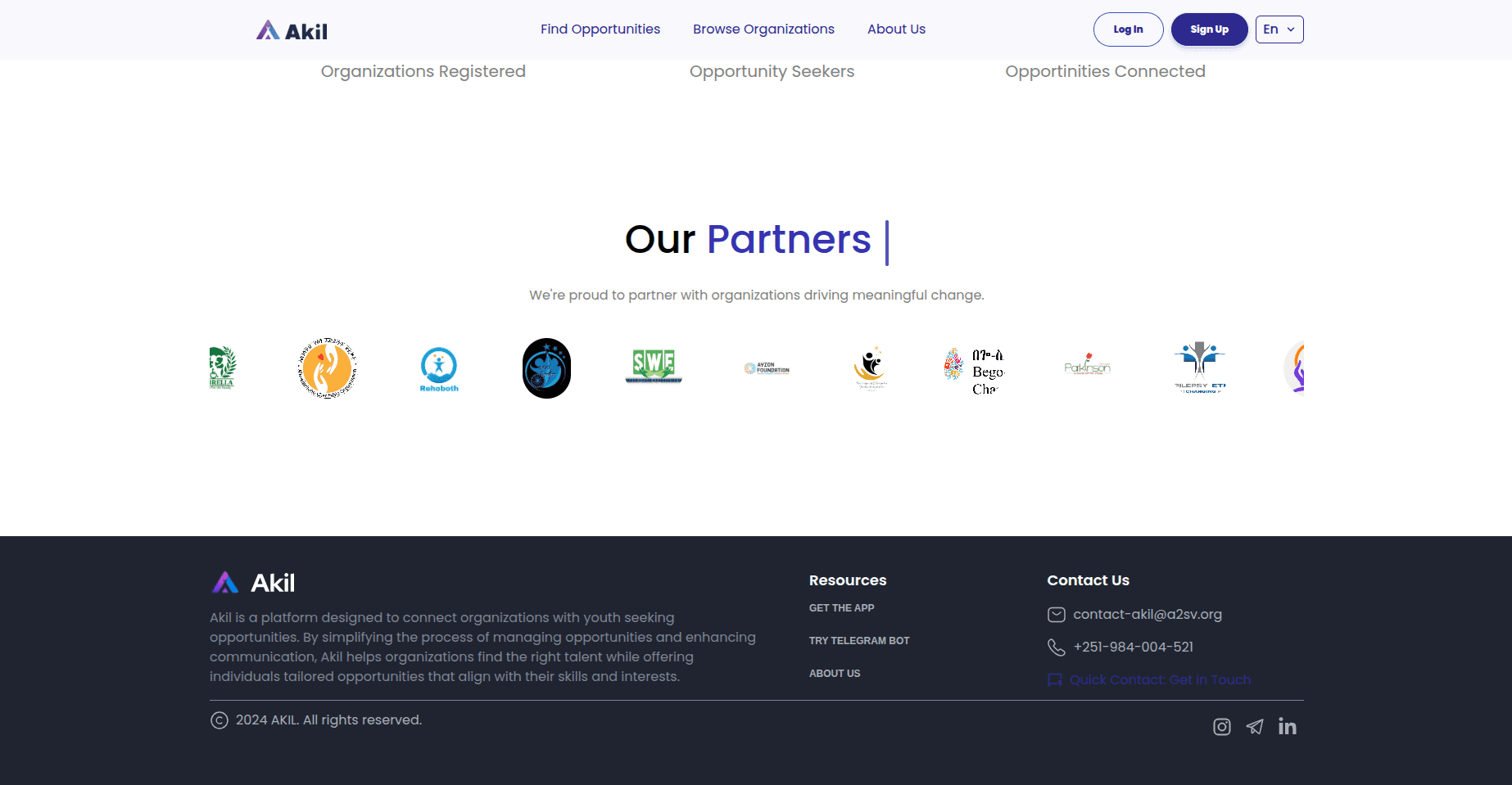Image resolution: width=1512 pixels, height=785 pixels.
Task: Open TRY TELEGRAM BOT link
Action: (859, 641)
